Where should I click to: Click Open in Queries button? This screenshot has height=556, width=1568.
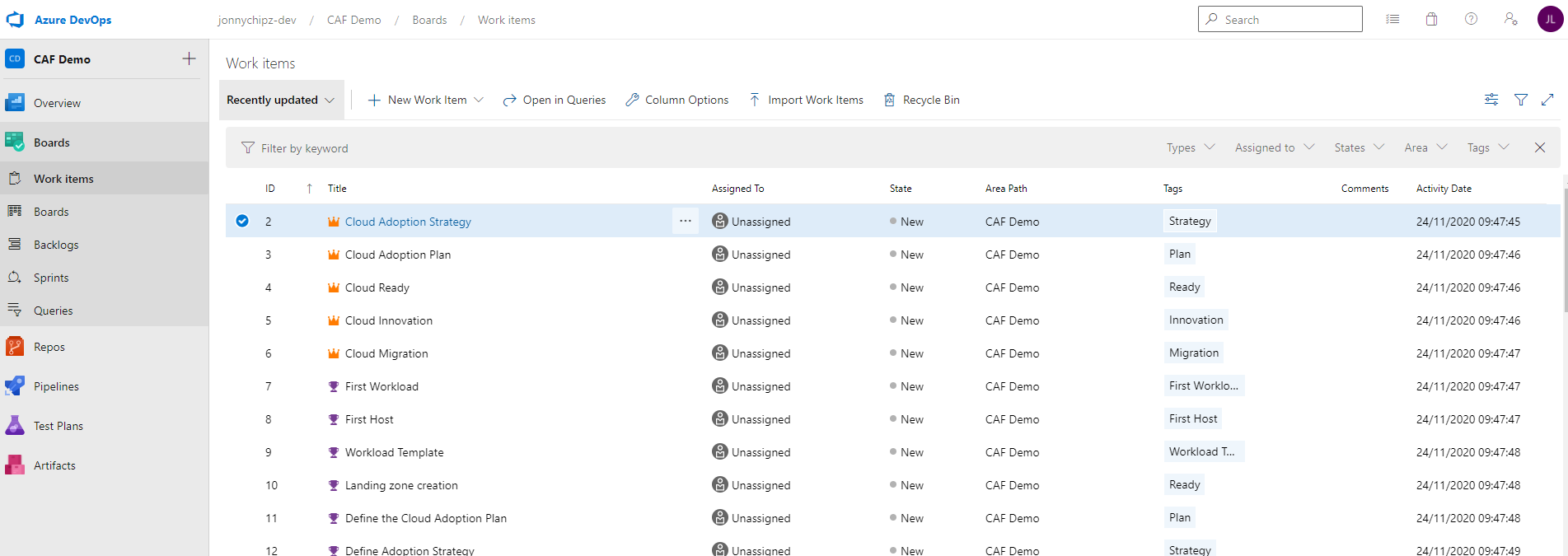point(555,100)
